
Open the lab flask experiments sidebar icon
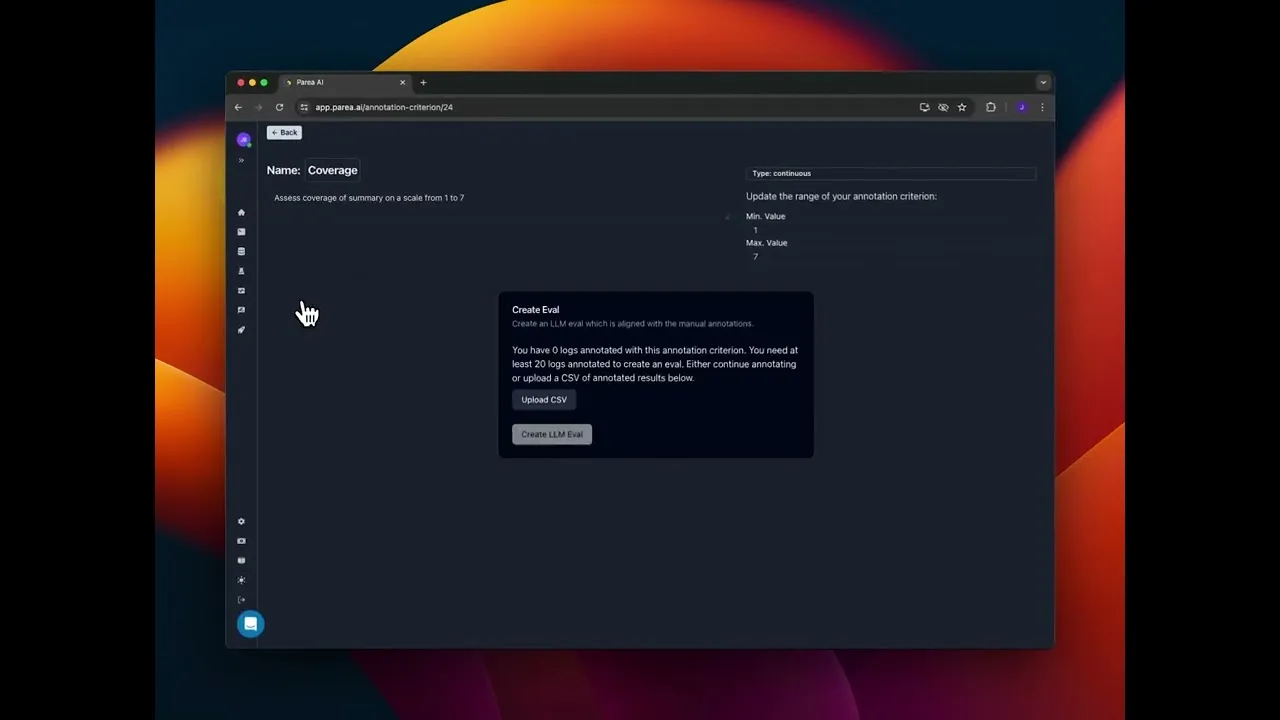(x=241, y=271)
